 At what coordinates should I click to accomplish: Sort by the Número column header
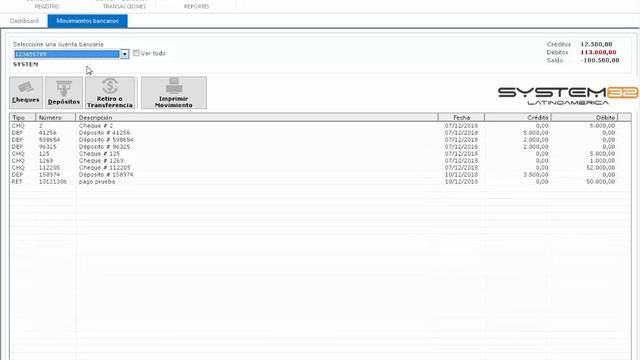tap(56, 118)
